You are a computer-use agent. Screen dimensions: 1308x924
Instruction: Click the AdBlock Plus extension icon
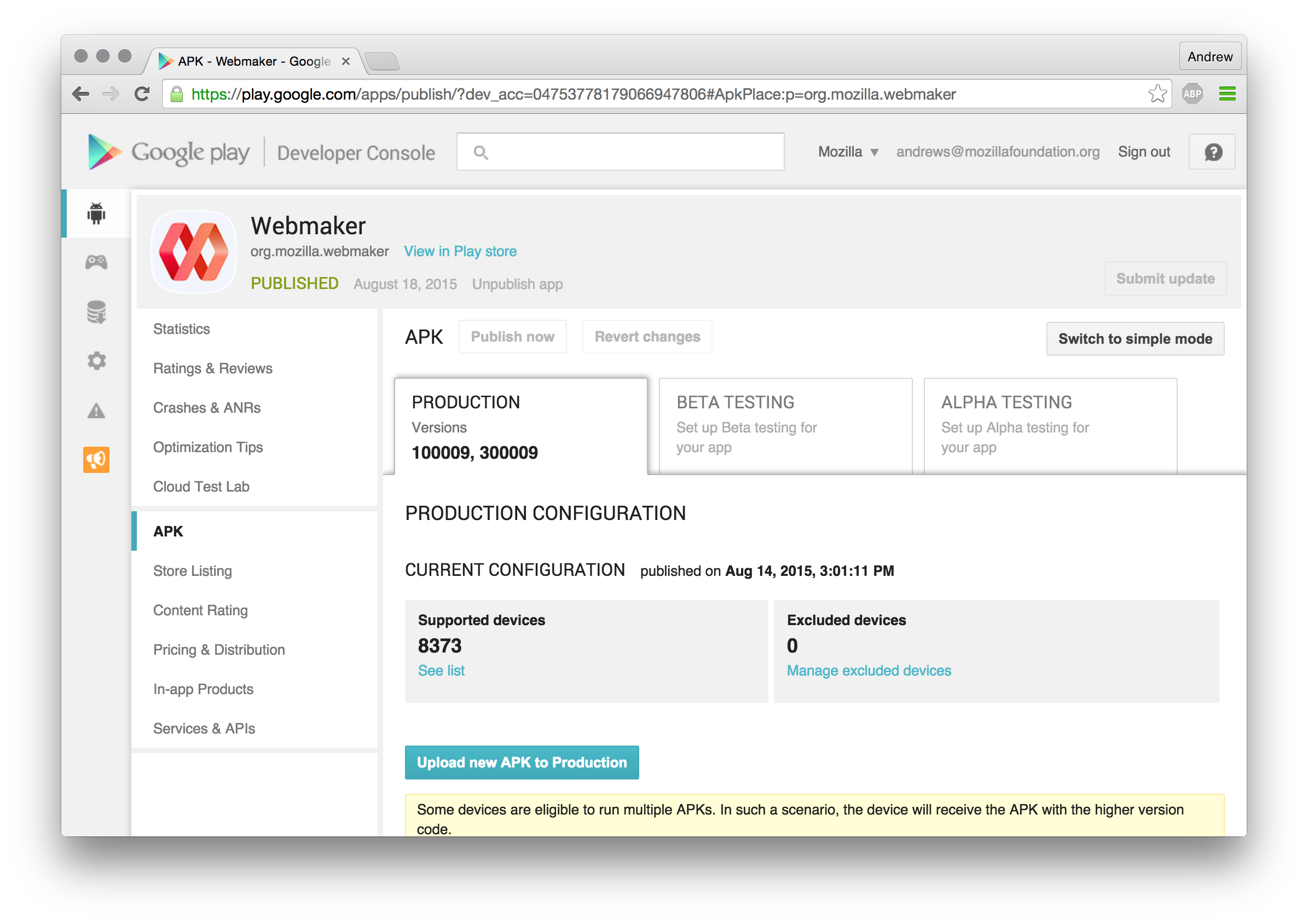click(x=1193, y=94)
